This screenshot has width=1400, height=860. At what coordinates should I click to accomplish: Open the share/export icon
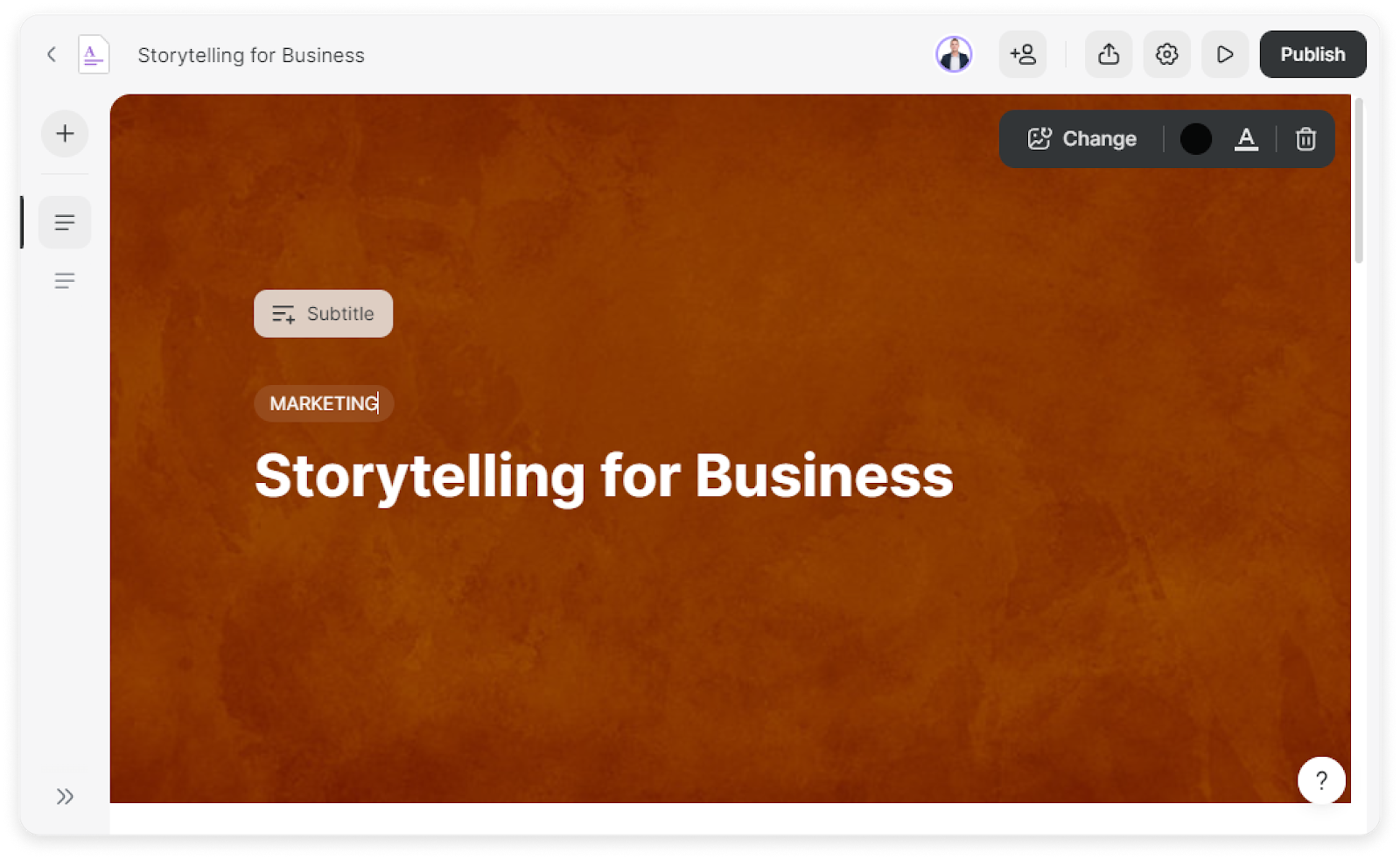click(x=1109, y=54)
